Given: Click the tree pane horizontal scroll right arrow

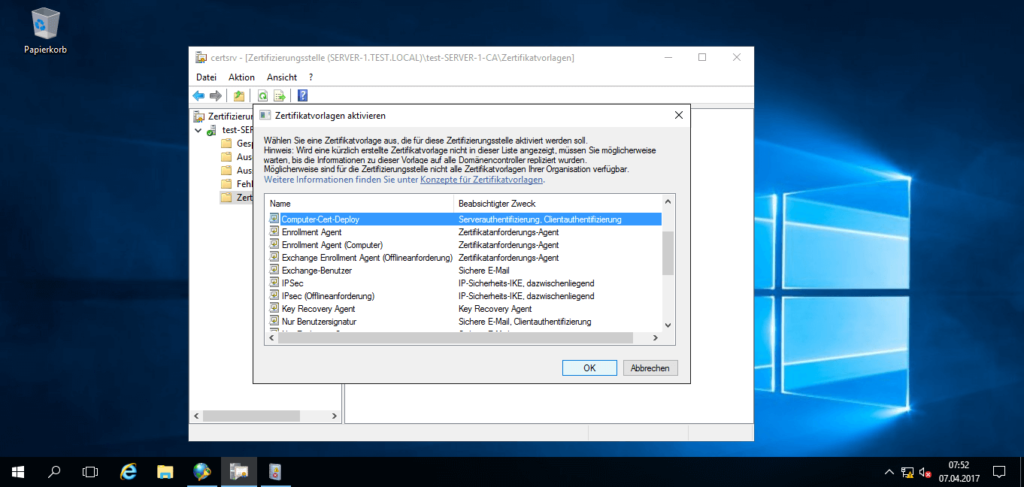Looking at the screenshot, I should 334,416.
